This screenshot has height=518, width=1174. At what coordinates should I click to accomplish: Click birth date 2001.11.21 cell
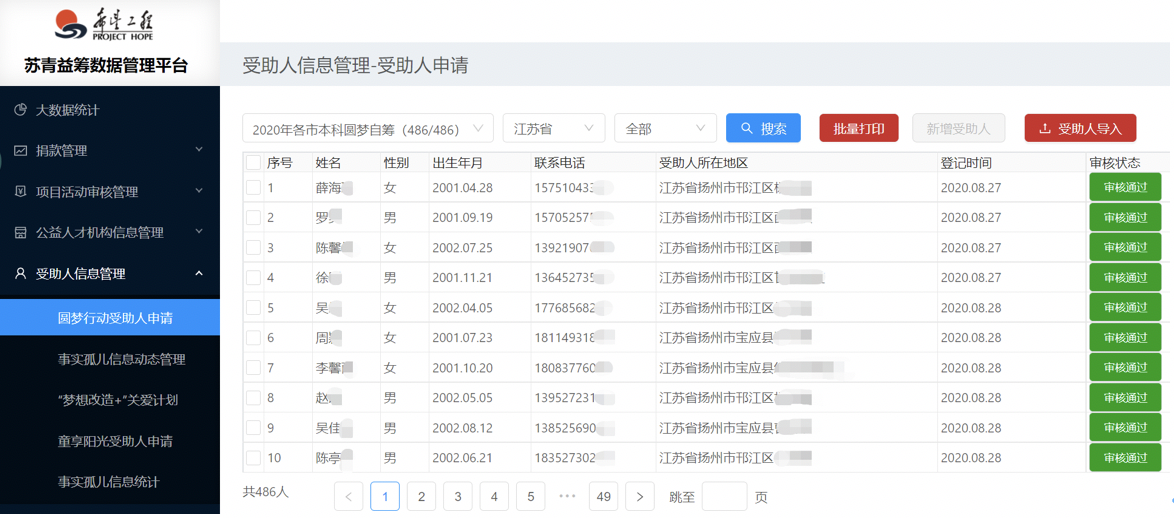[x=463, y=278]
